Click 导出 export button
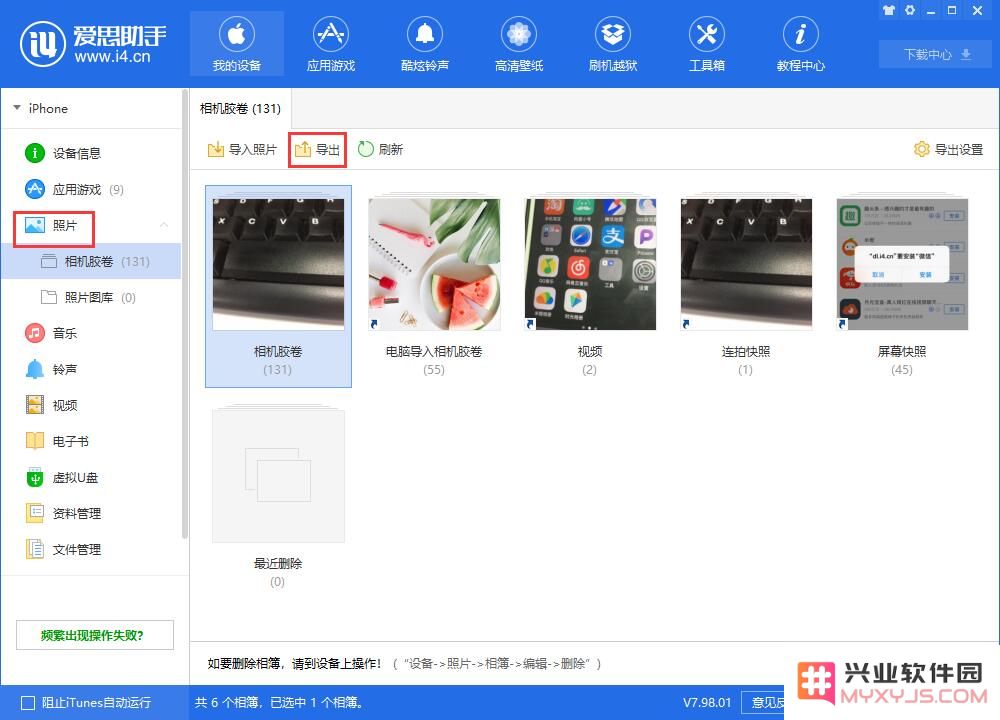This screenshot has width=1000, height=720. pos(318,150)
